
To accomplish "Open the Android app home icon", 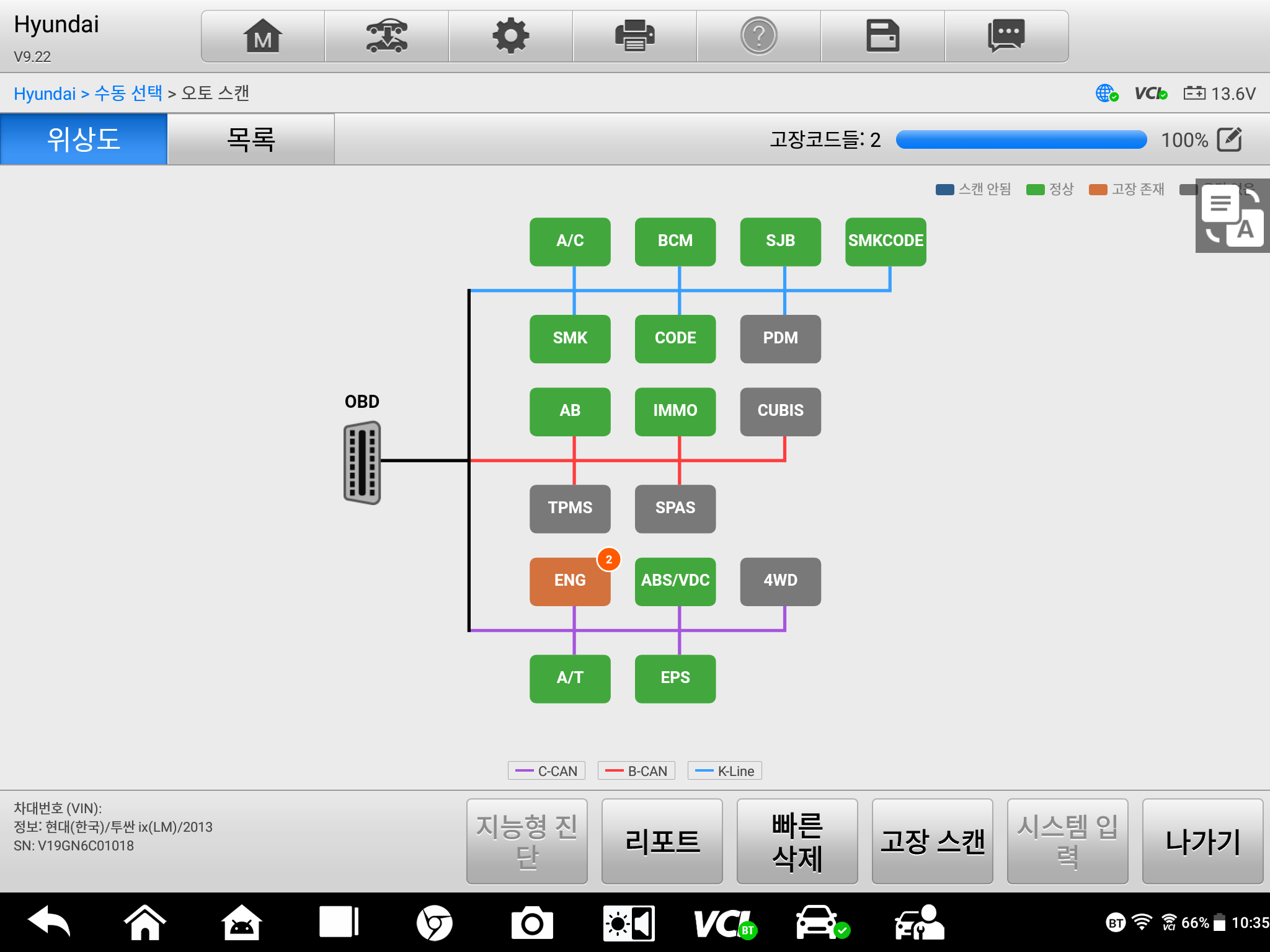I will (x=242, y=923).
